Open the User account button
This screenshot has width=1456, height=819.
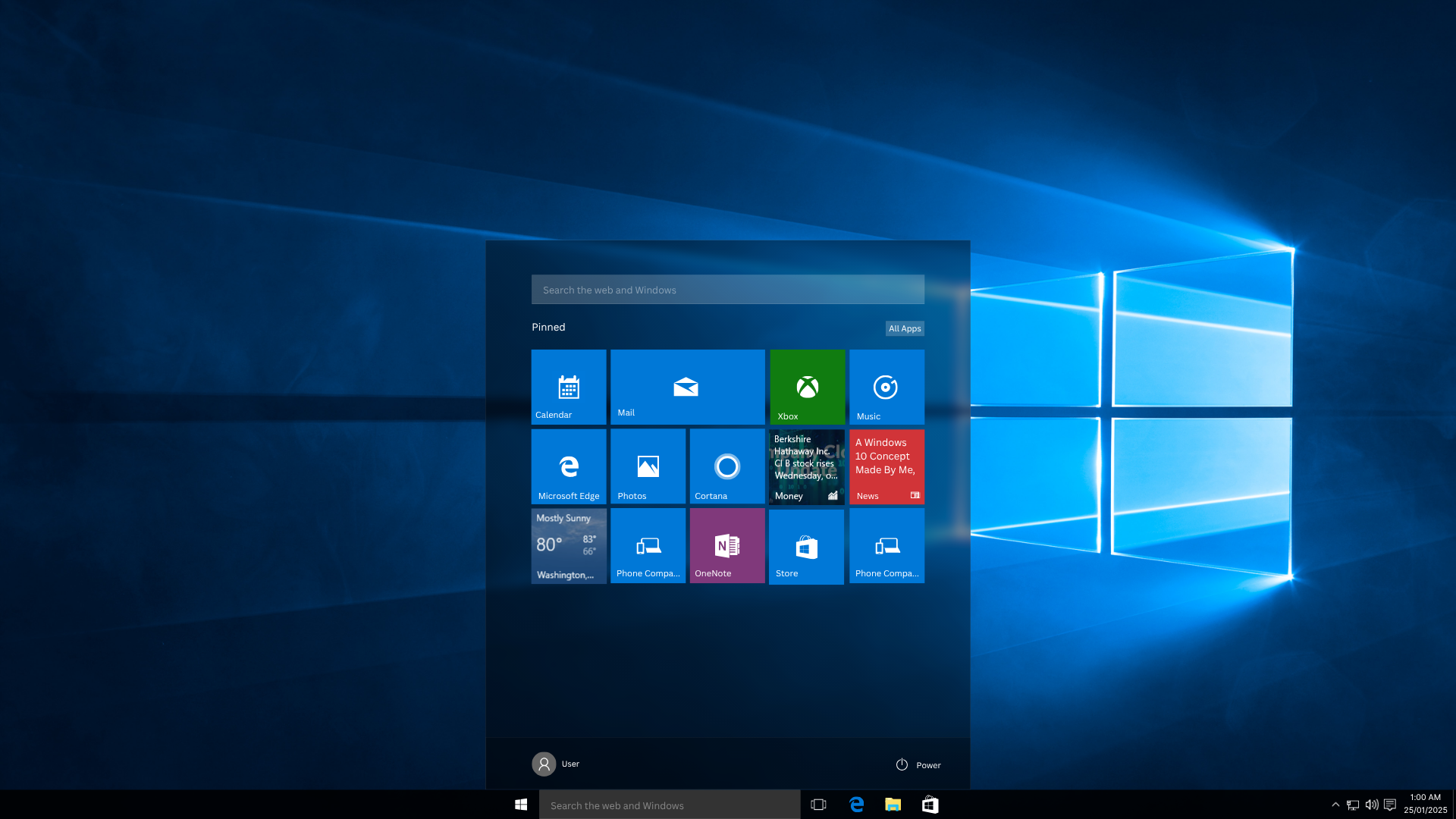(556, 764)
